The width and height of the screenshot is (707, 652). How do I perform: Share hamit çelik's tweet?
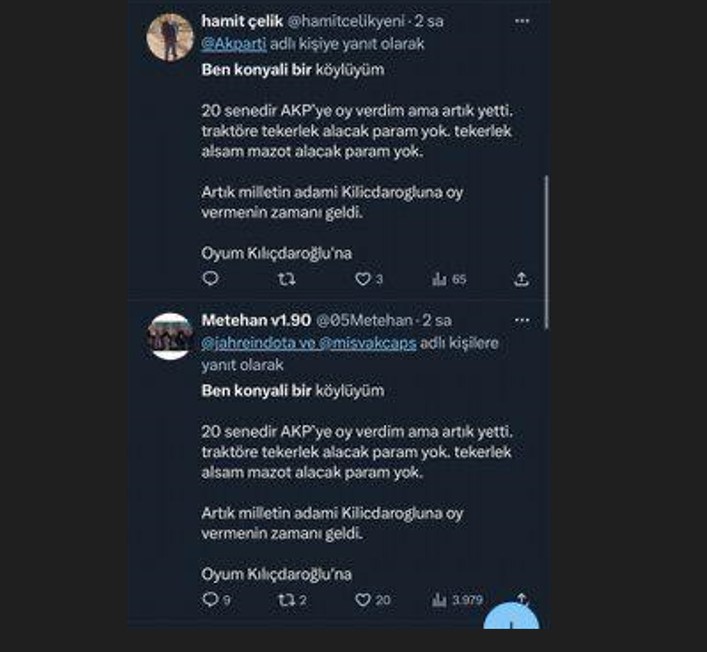tap(522, 280)
